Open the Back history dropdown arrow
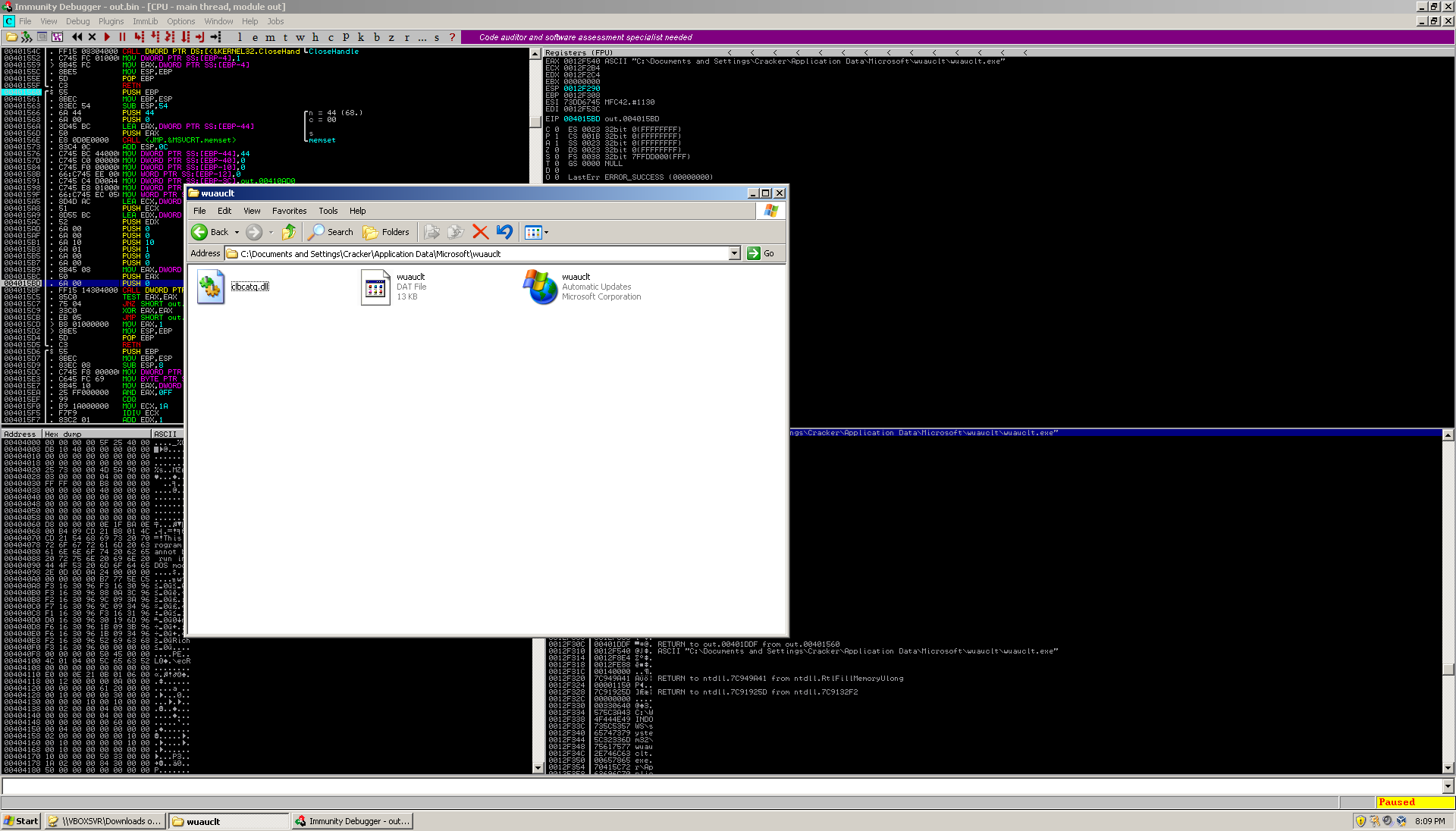Screen dimensions: 1456x831 pyautogui.click(x=237, y=232)
